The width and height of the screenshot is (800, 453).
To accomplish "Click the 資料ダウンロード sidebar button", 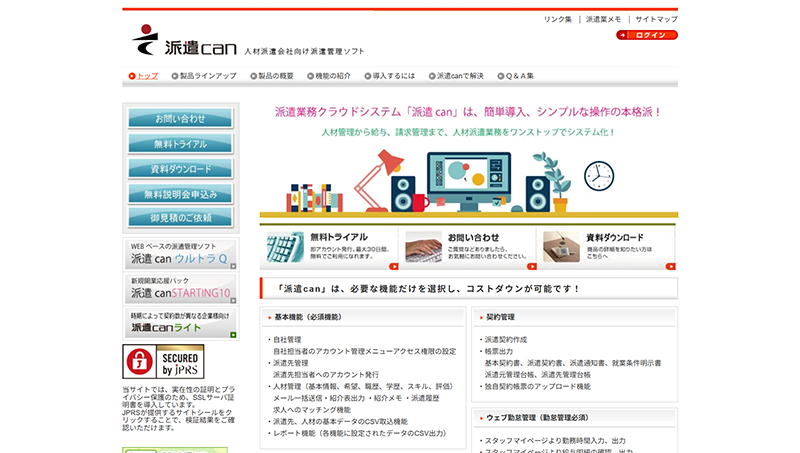I will click(180, 169).
